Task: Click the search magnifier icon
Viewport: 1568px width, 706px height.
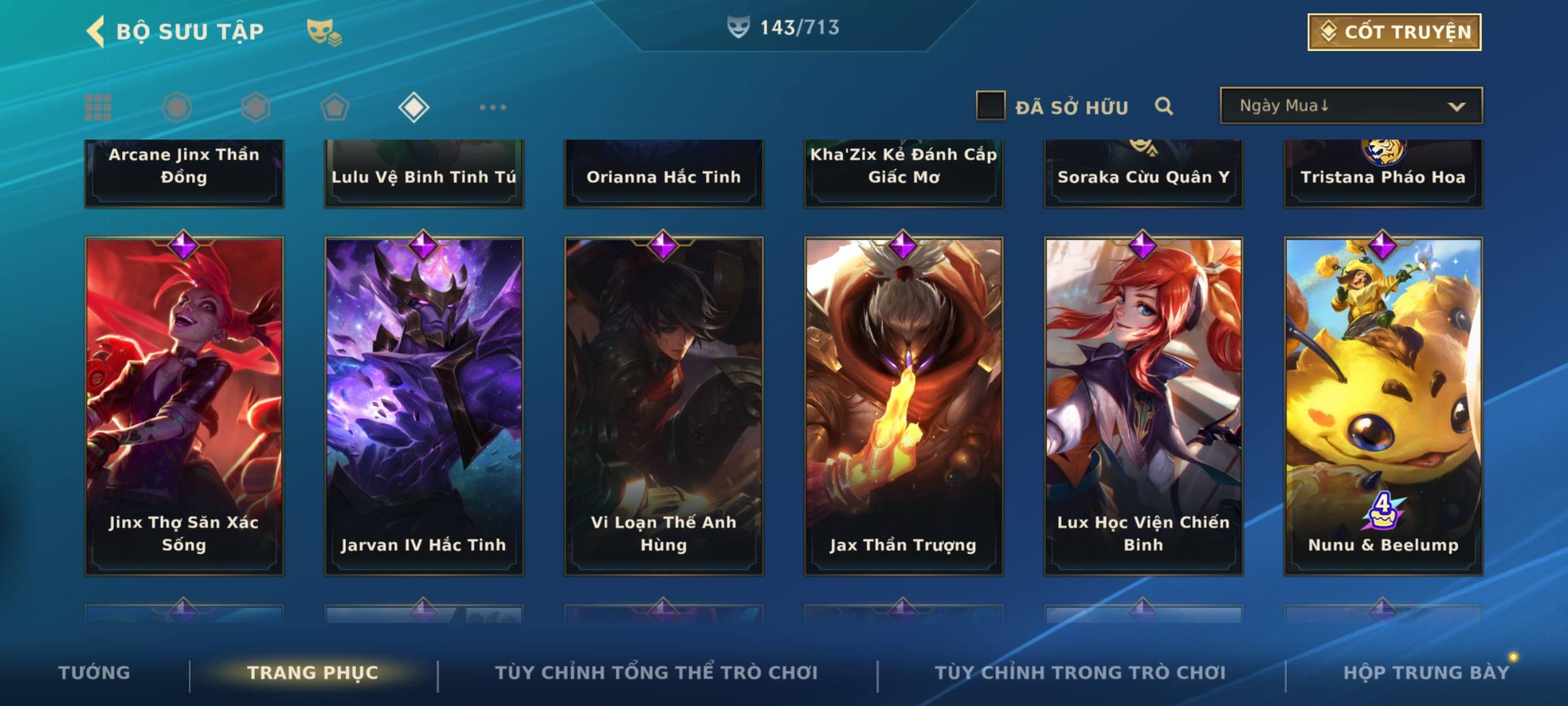Action: click(1164, 106)
